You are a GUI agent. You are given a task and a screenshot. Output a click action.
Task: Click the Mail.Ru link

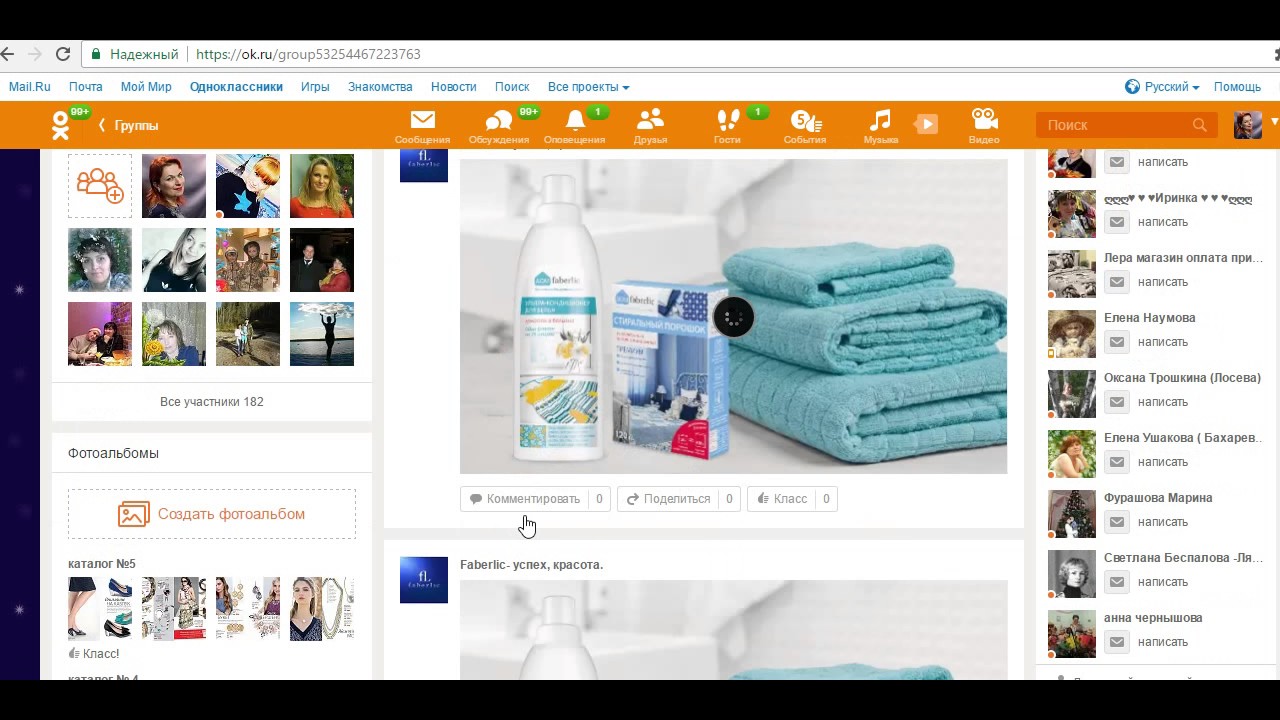coord(29,87)
